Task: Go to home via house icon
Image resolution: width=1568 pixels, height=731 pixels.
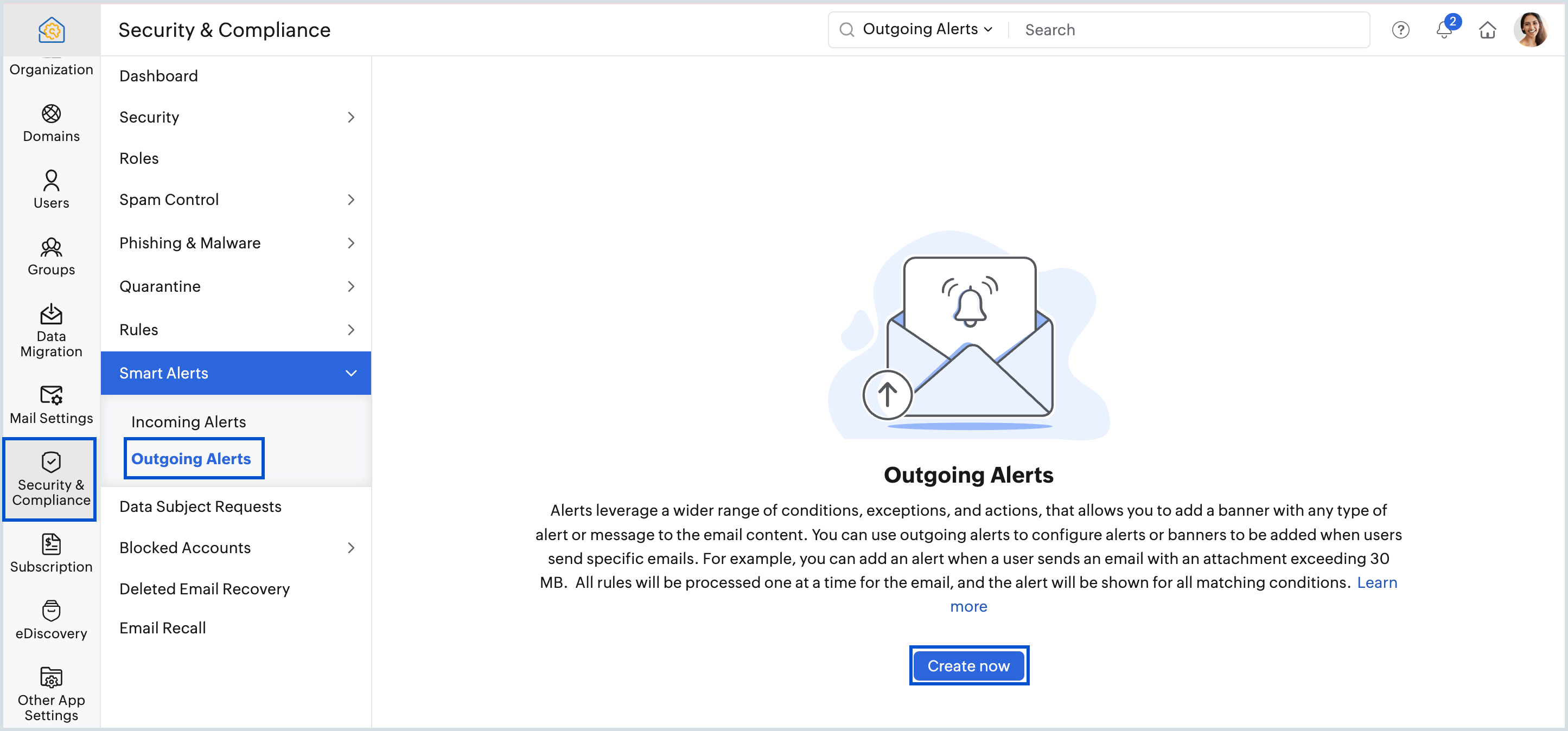Action: tap(1487, 30)
